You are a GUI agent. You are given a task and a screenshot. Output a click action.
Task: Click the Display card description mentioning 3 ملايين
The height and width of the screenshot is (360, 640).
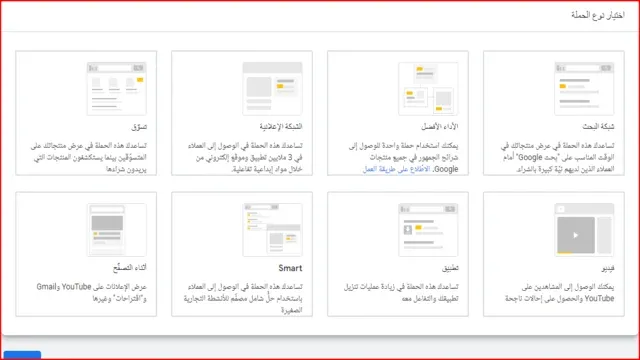click(245, 157)
